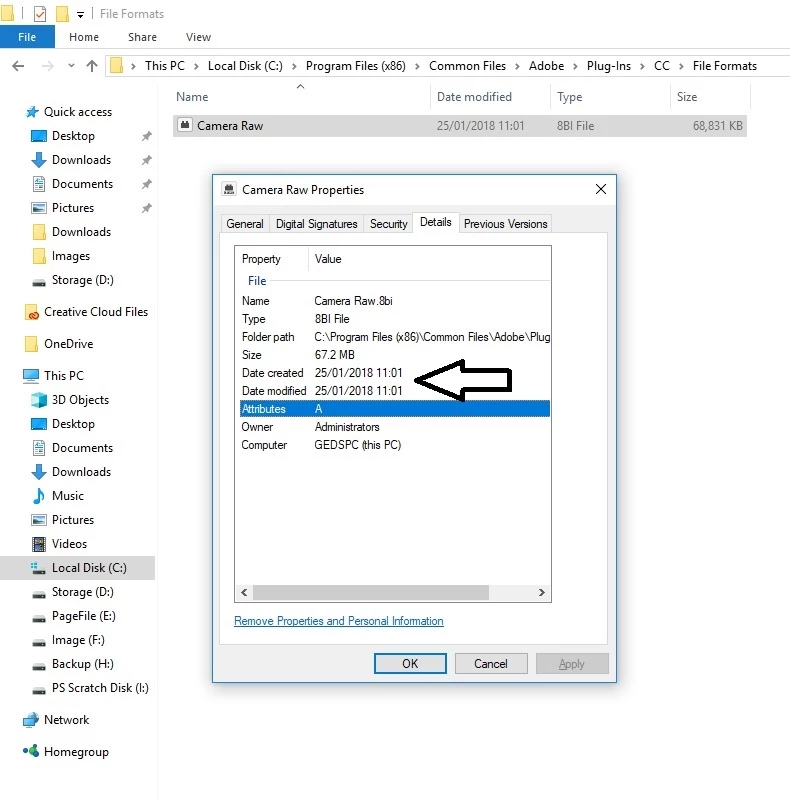Select the Attributes property row

click(x=395, y=409)
